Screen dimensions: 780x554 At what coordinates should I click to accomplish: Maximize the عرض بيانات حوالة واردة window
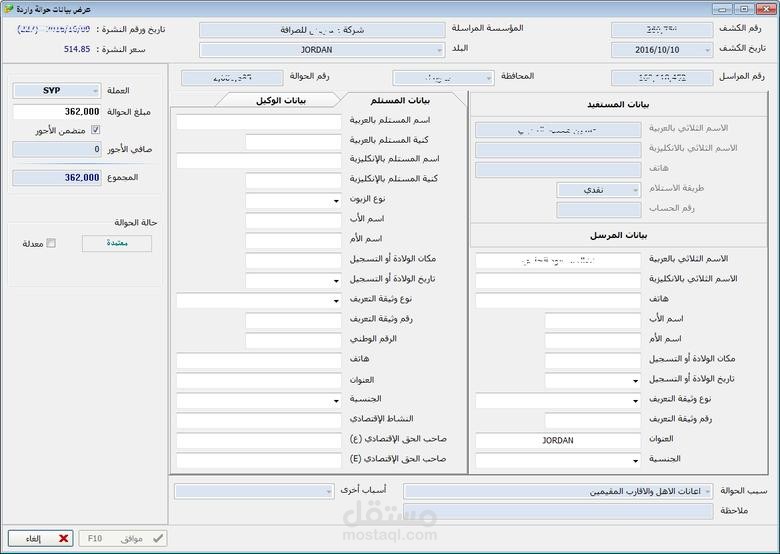point(744,9)
